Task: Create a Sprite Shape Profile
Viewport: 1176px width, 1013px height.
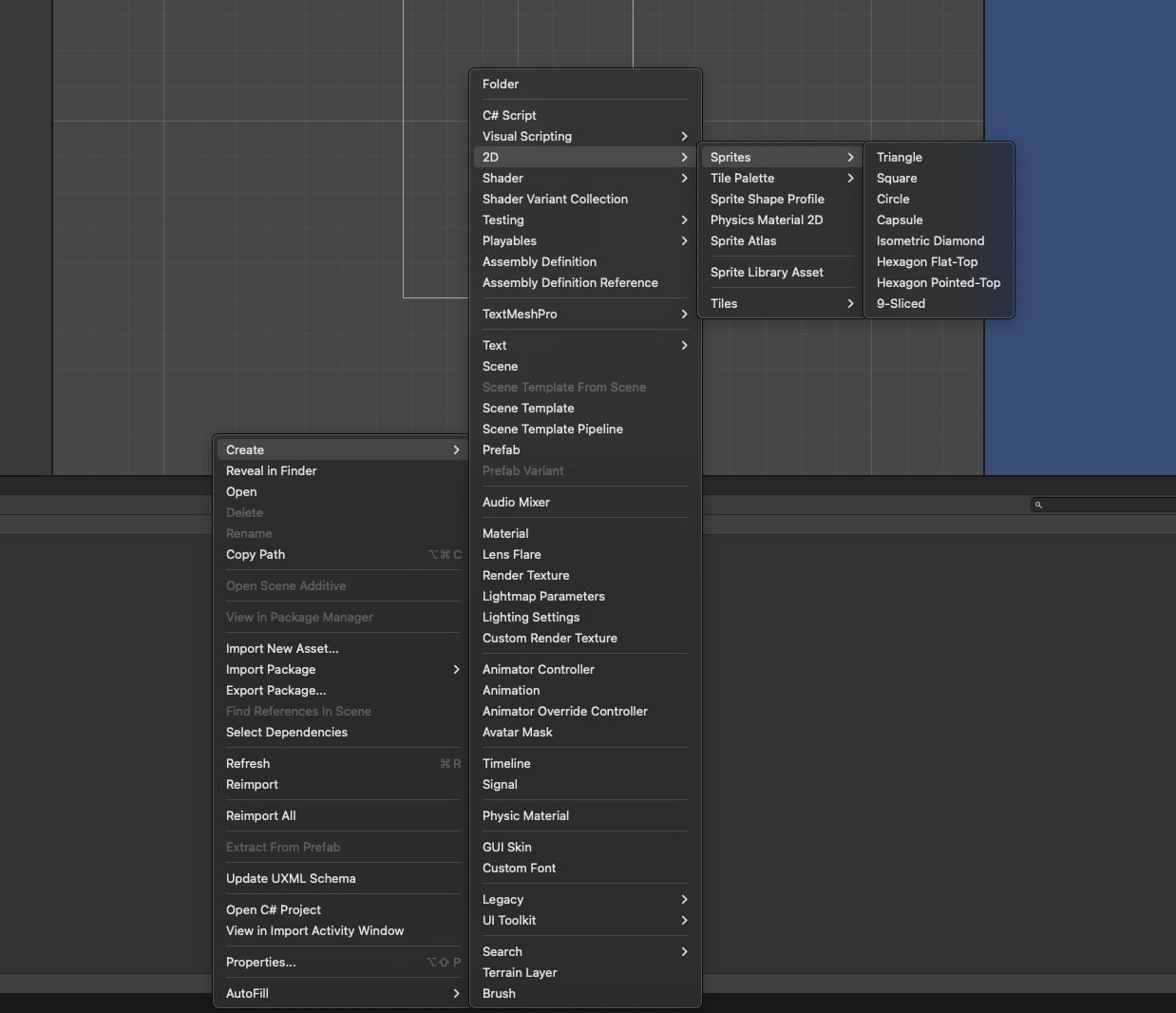Action: [782, 199]
